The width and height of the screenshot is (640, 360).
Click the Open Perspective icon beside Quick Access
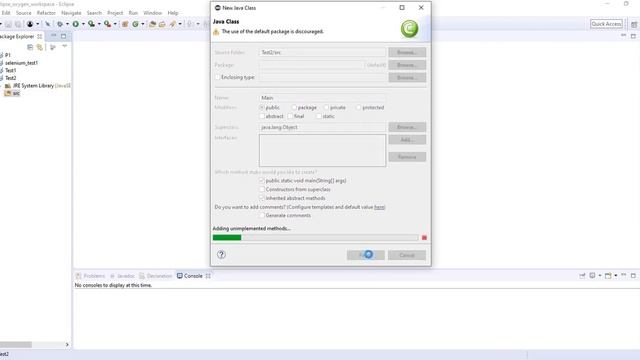click(634, 24)
